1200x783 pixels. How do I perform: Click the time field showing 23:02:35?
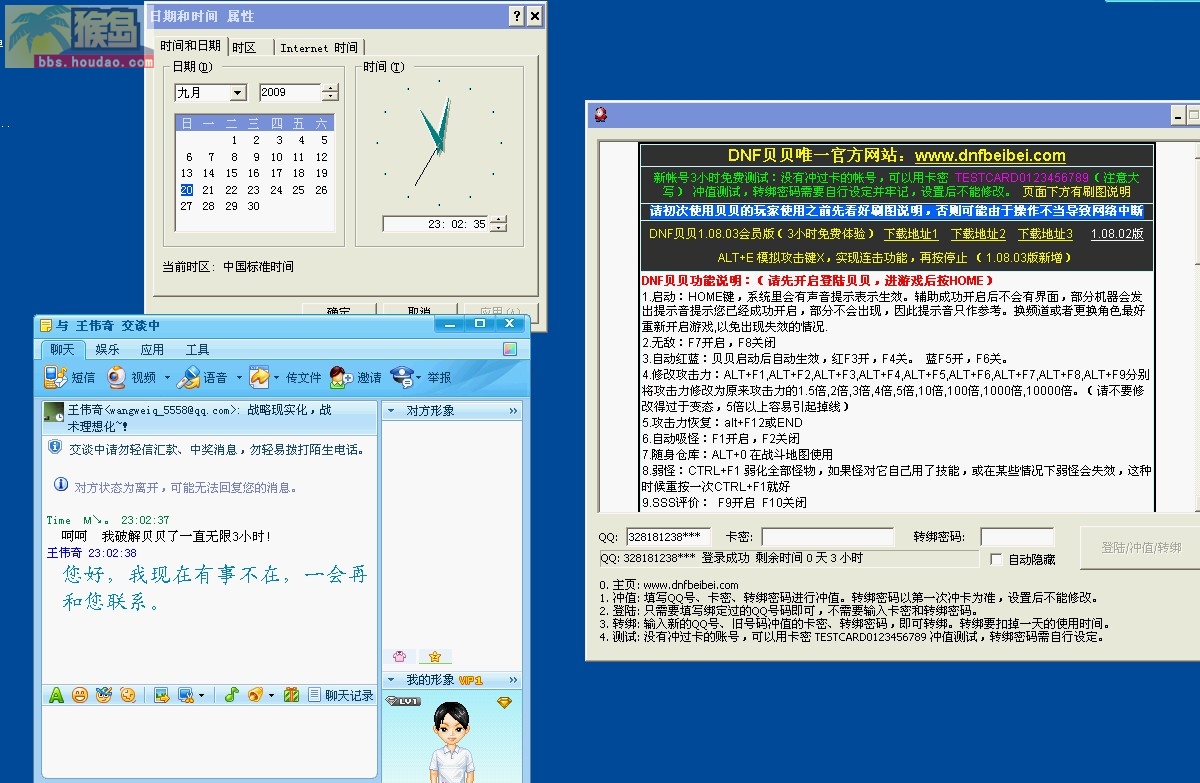tap(435, 224)
